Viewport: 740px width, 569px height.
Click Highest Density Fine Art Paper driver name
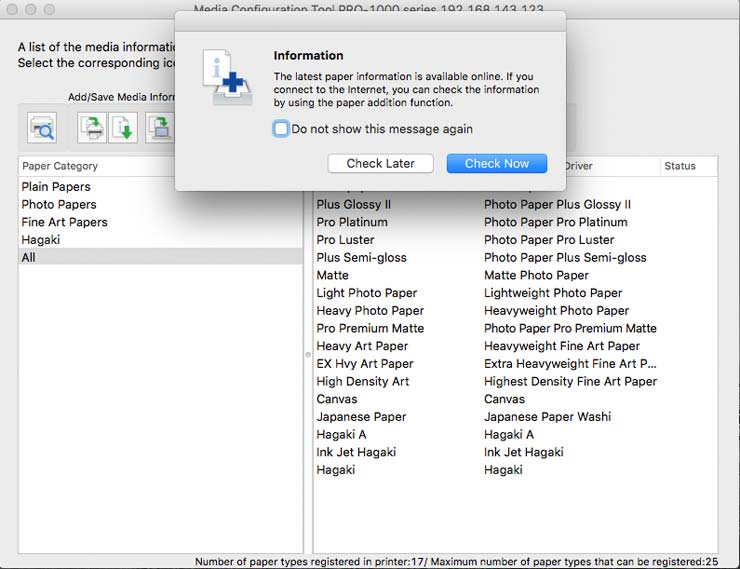click(x=571, y=381)
